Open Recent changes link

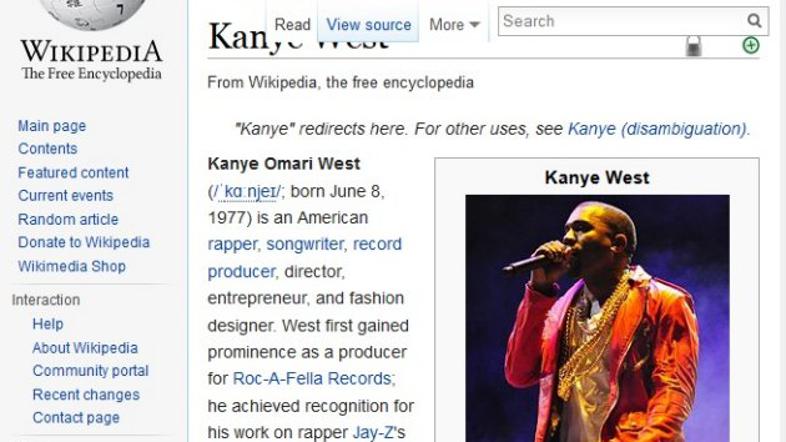pyautogui.click(x=86, y=394)
